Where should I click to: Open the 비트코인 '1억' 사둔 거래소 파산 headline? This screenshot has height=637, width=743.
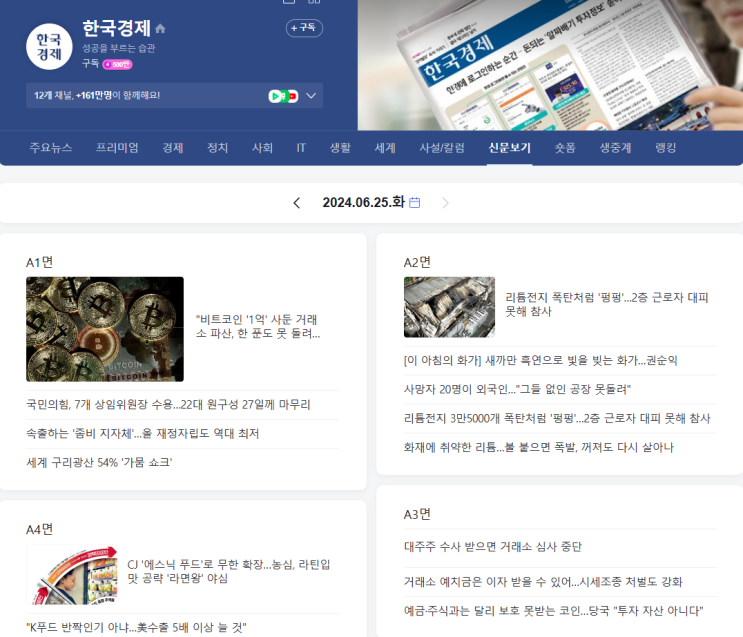[x=258, y=327]
